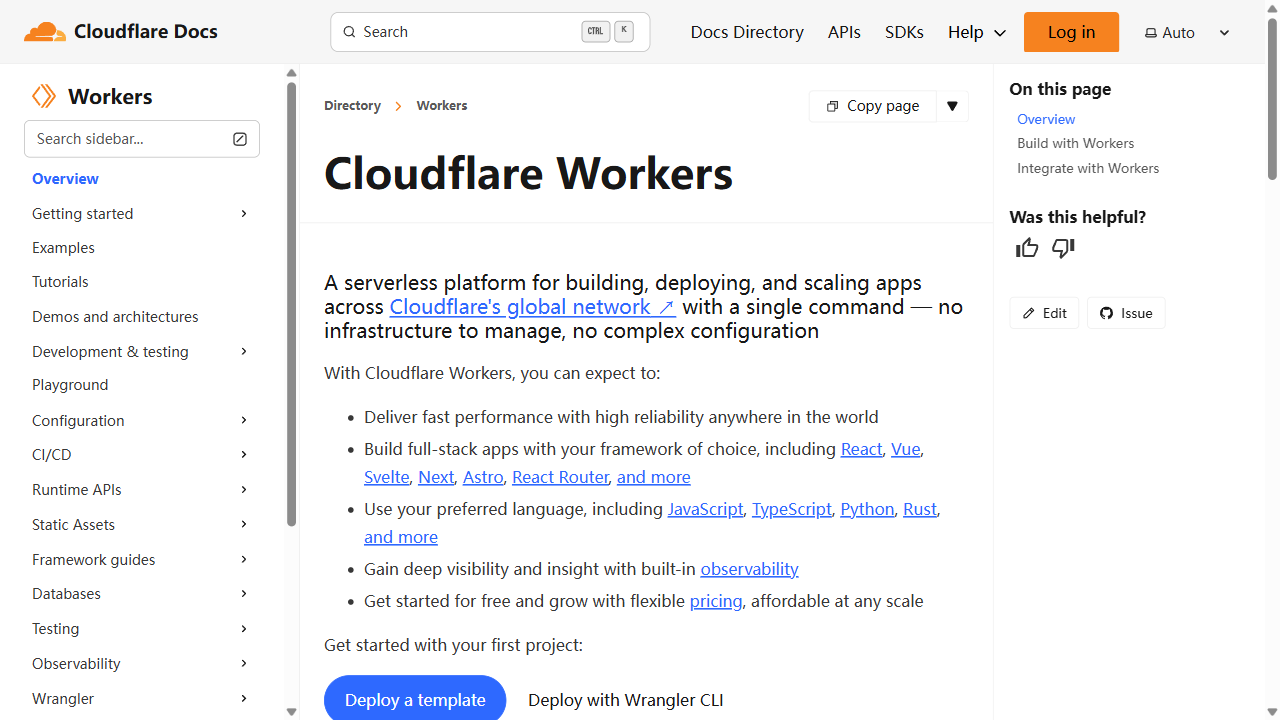Screen dimensions: 1280x720
Task: Click the search magnifier in top bar
Action: point(349,31)
